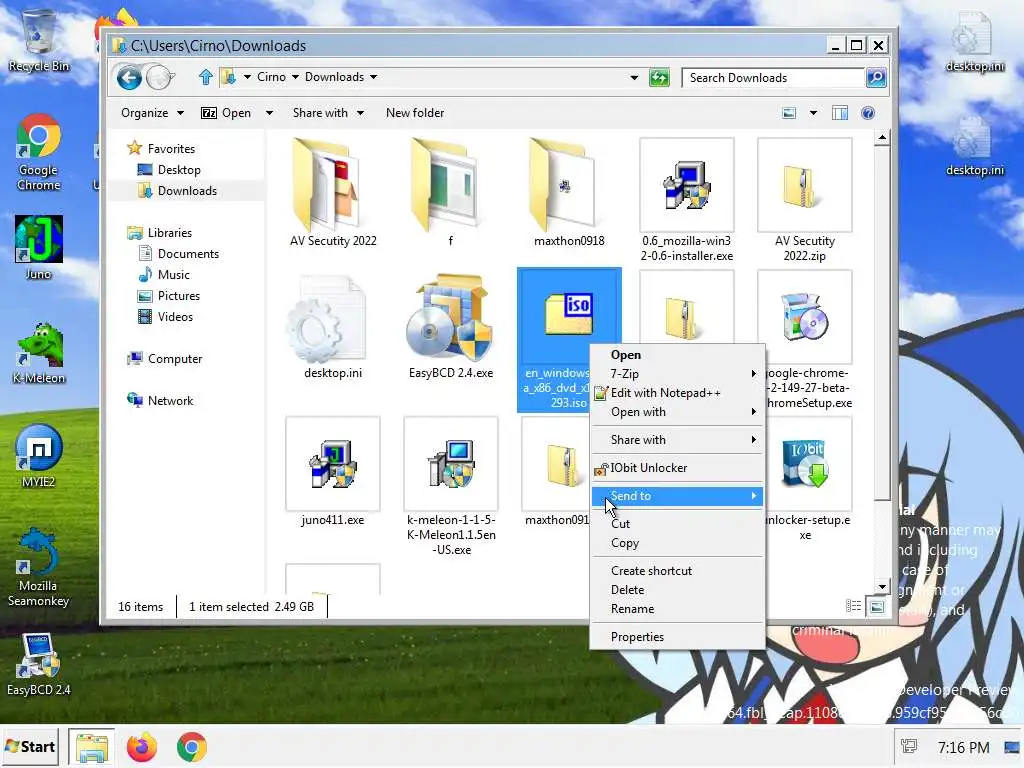Click the Open toolbar button
The height and width of the screenshot is (768, 1024).
click(x=226, y=113)
